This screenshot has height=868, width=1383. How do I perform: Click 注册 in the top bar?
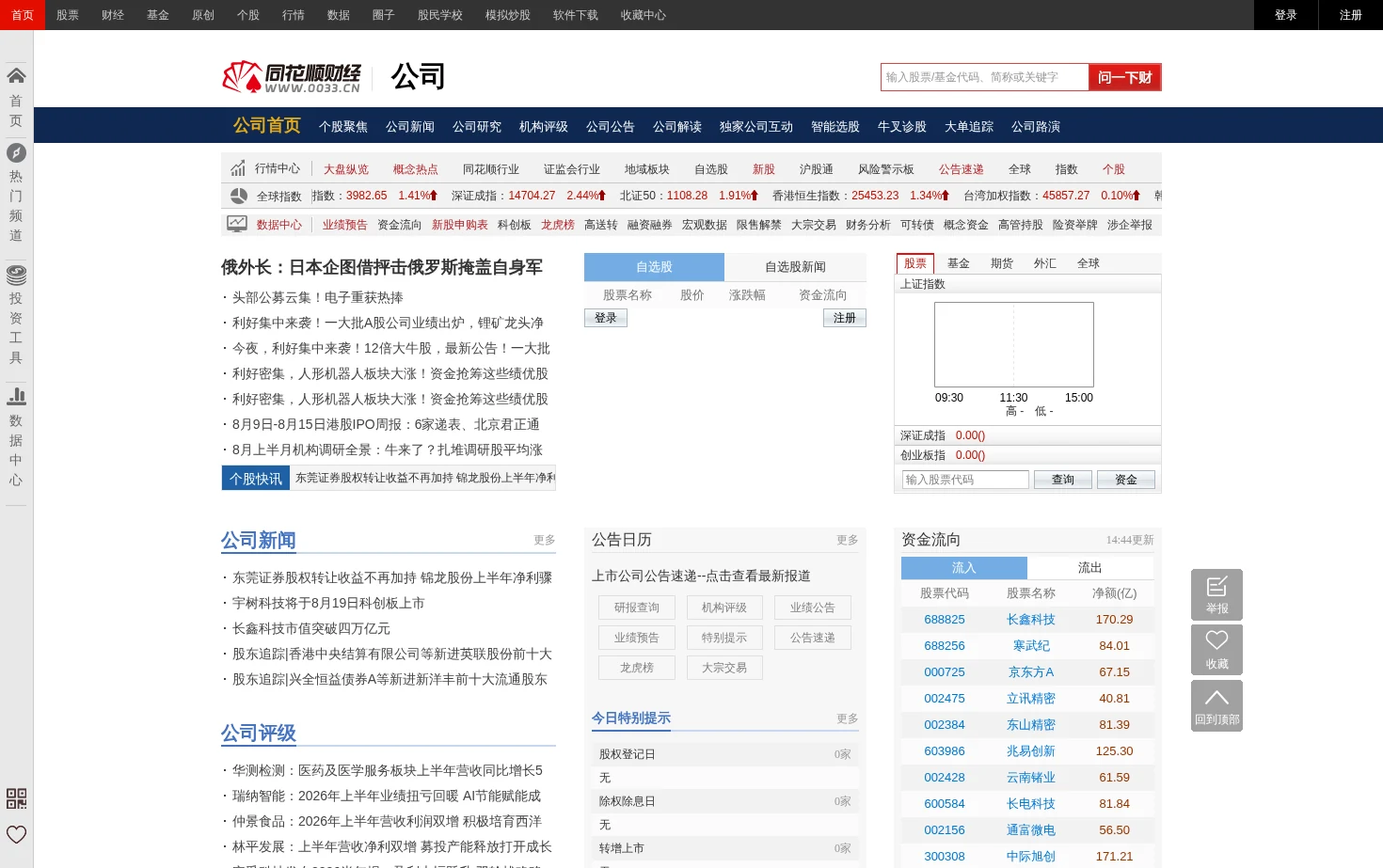pos(1351,15)
